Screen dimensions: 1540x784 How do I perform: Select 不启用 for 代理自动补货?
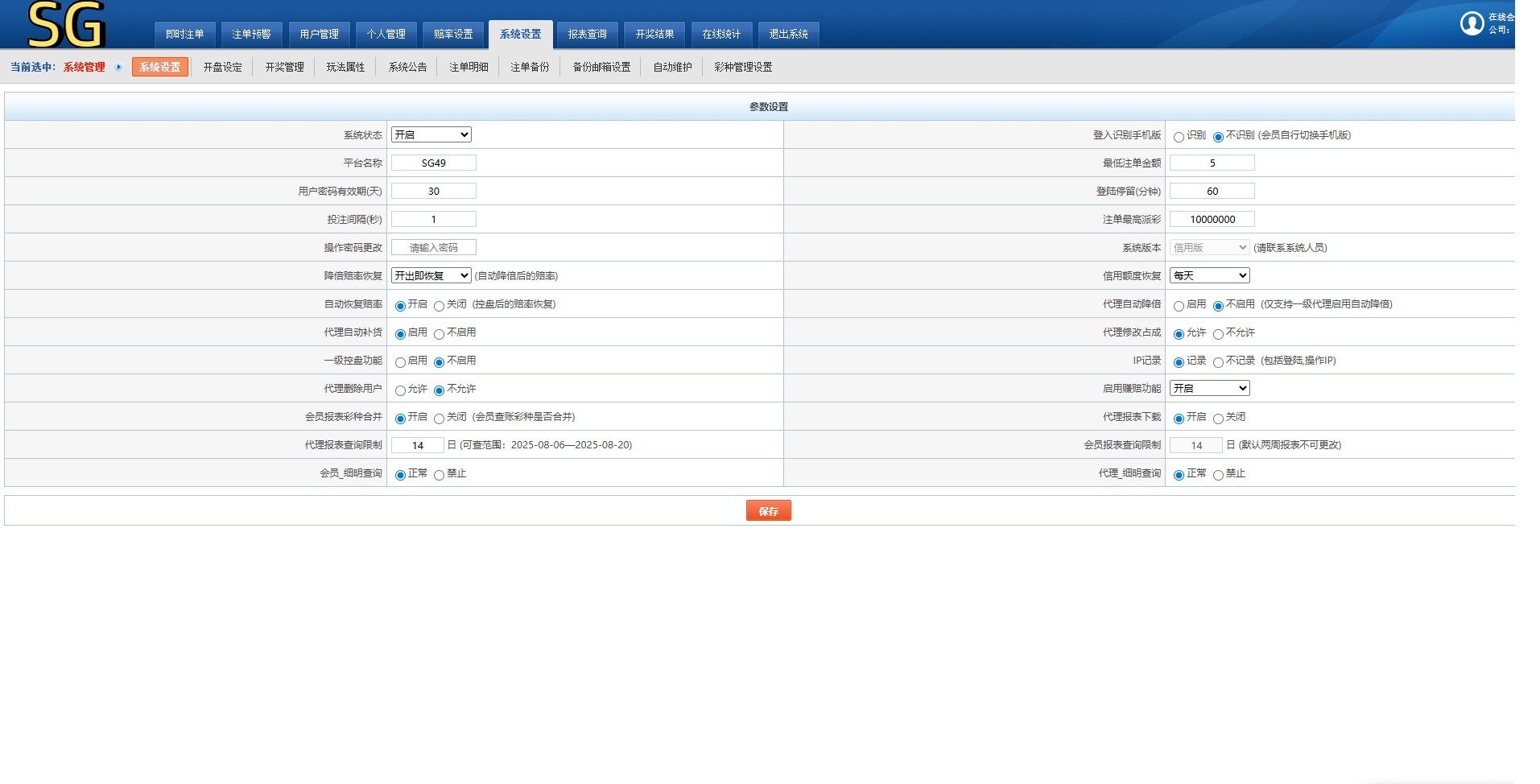pos(439,334)
